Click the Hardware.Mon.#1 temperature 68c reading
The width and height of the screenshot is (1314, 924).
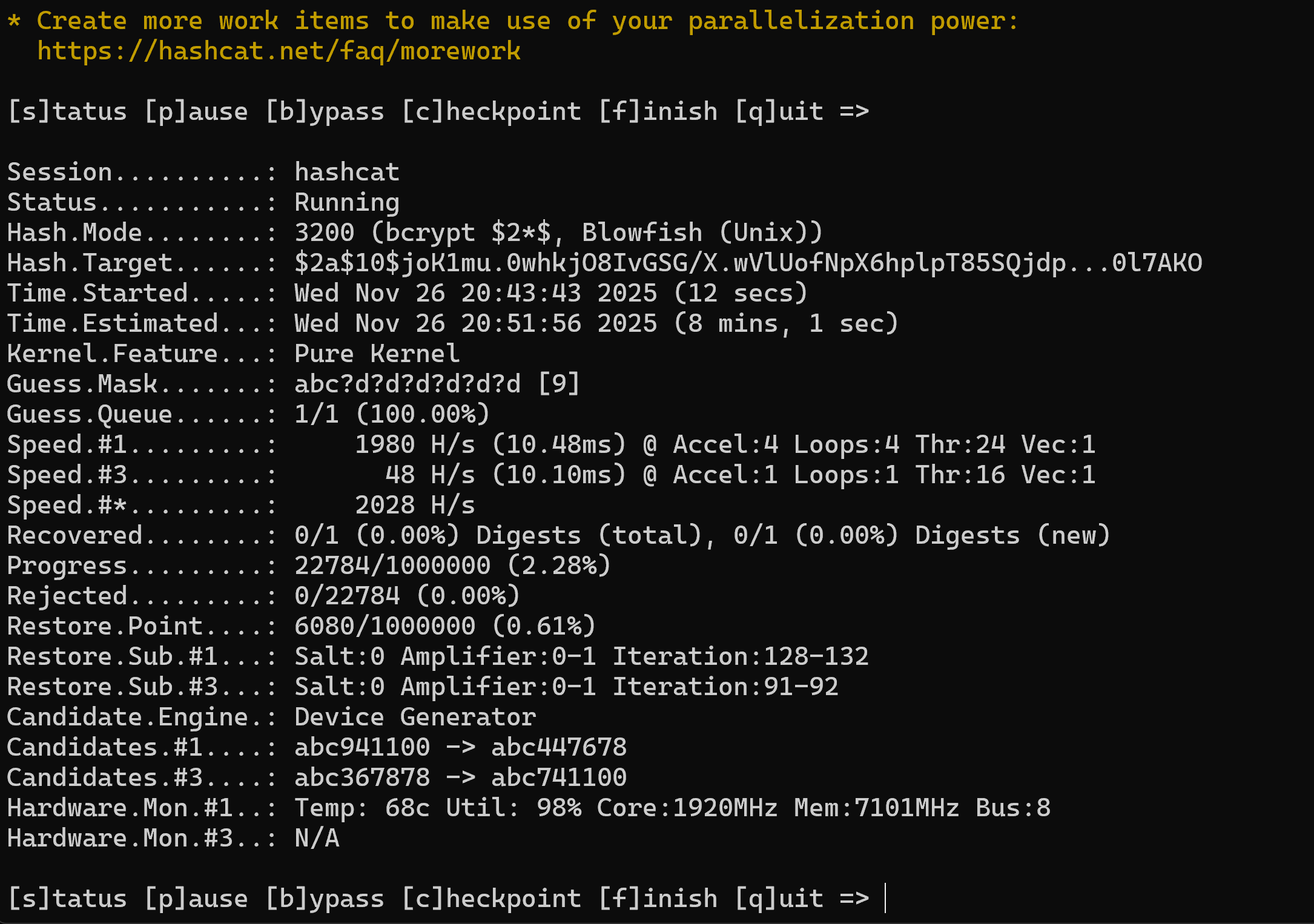point(407,808)
